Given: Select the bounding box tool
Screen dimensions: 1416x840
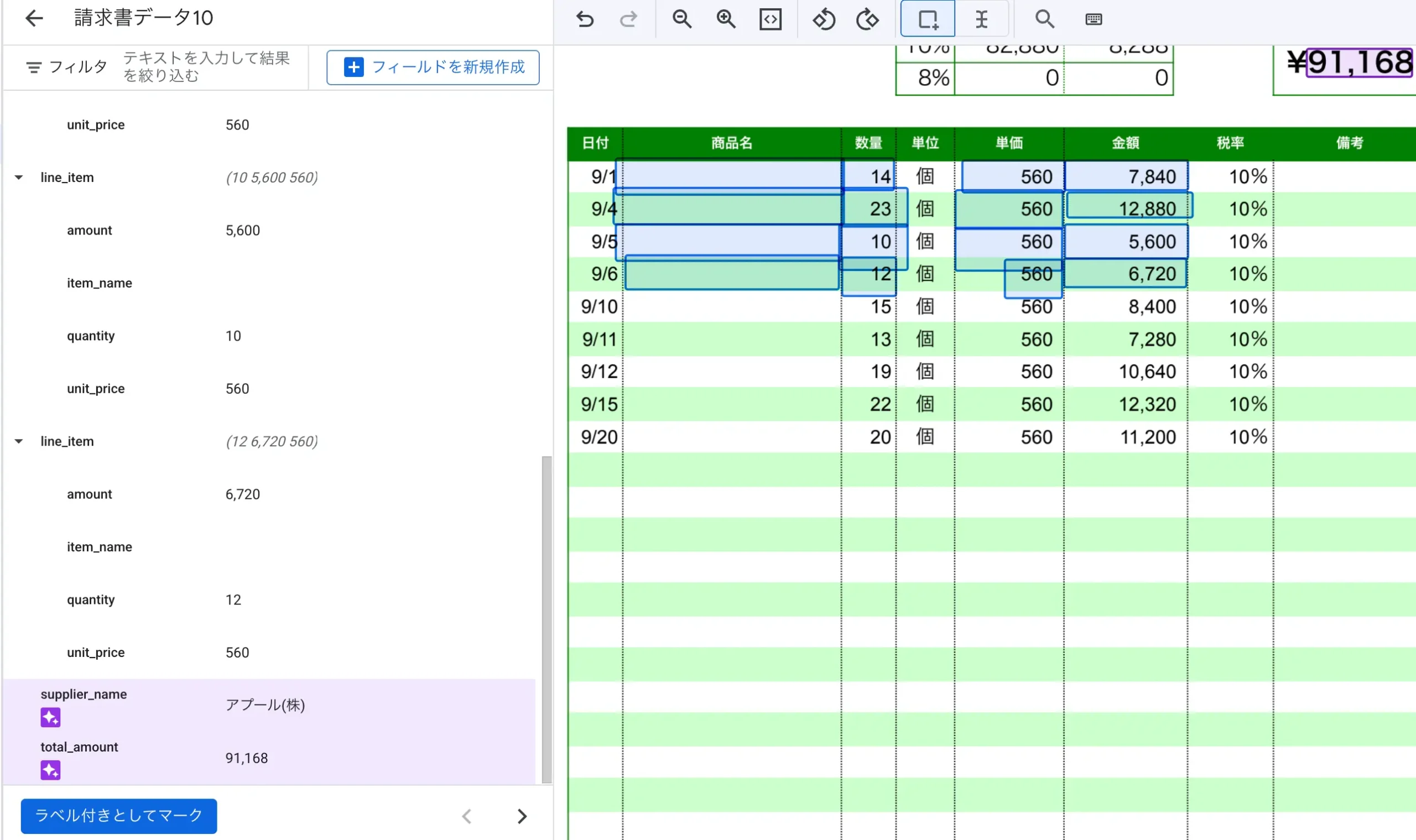Looking at the screenshot, I should click(x=928, y=19).
